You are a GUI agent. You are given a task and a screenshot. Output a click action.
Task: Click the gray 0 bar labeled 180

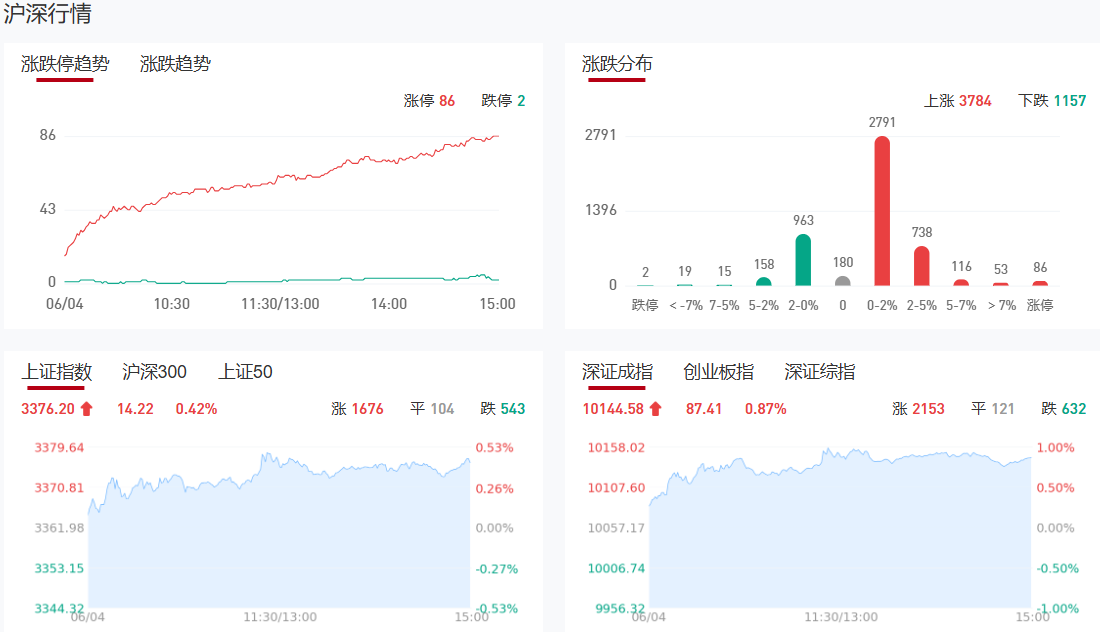[843, 281]
